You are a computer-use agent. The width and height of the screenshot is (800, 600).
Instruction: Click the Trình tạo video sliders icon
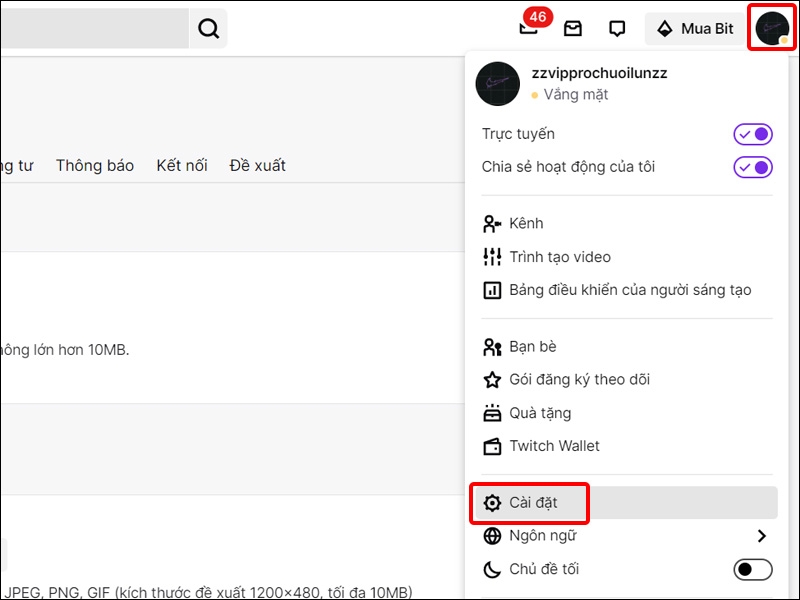tap(492, 257)
